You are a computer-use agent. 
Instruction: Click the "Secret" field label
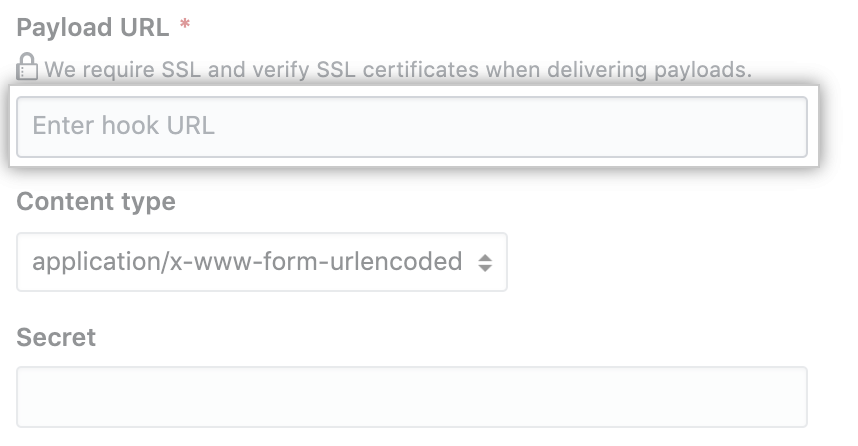(x=56, y=337)
